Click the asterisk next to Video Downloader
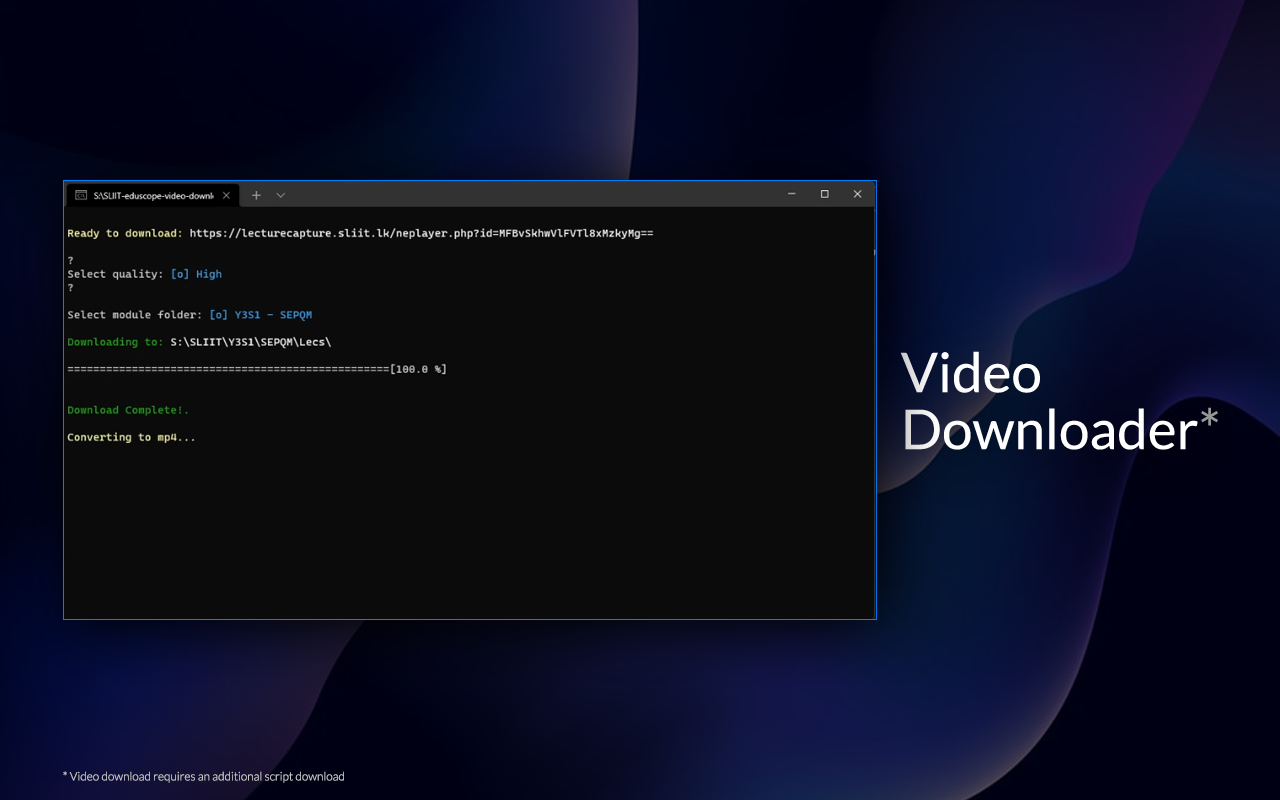This screenshot has height=800, width=1280. [x=1212, y=419]
